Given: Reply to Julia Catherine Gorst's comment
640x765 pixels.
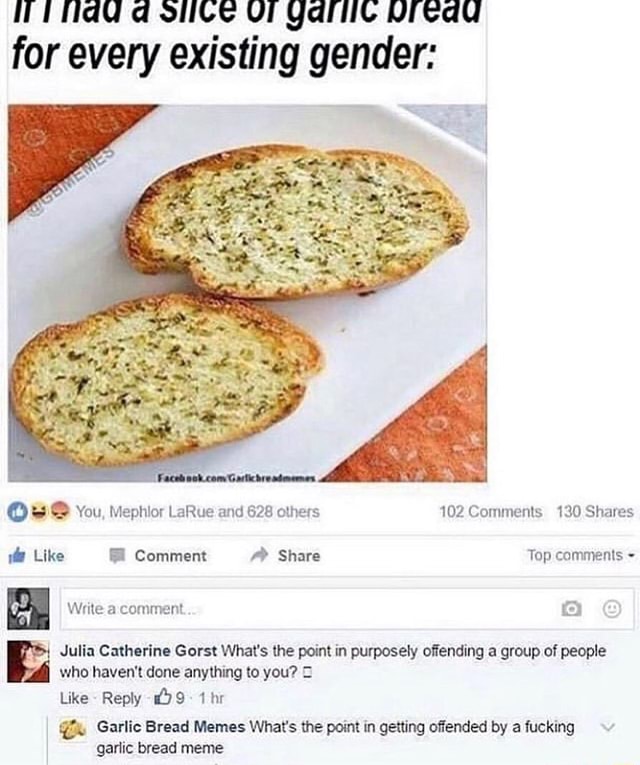Looking at the screenshot, I should pos(121,698).
